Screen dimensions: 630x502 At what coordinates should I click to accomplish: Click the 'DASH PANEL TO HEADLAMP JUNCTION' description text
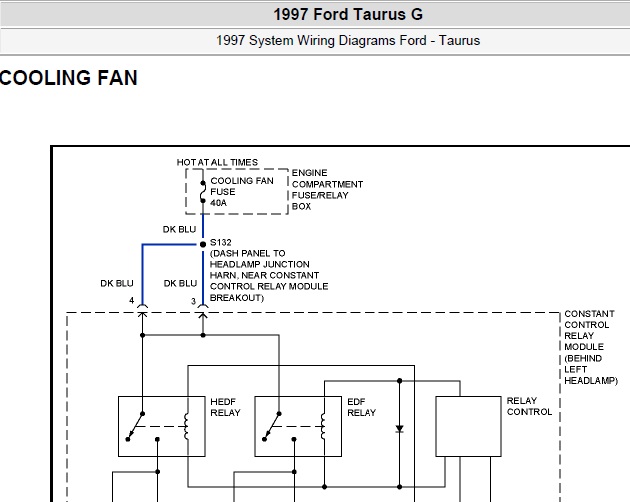[269, 275]
